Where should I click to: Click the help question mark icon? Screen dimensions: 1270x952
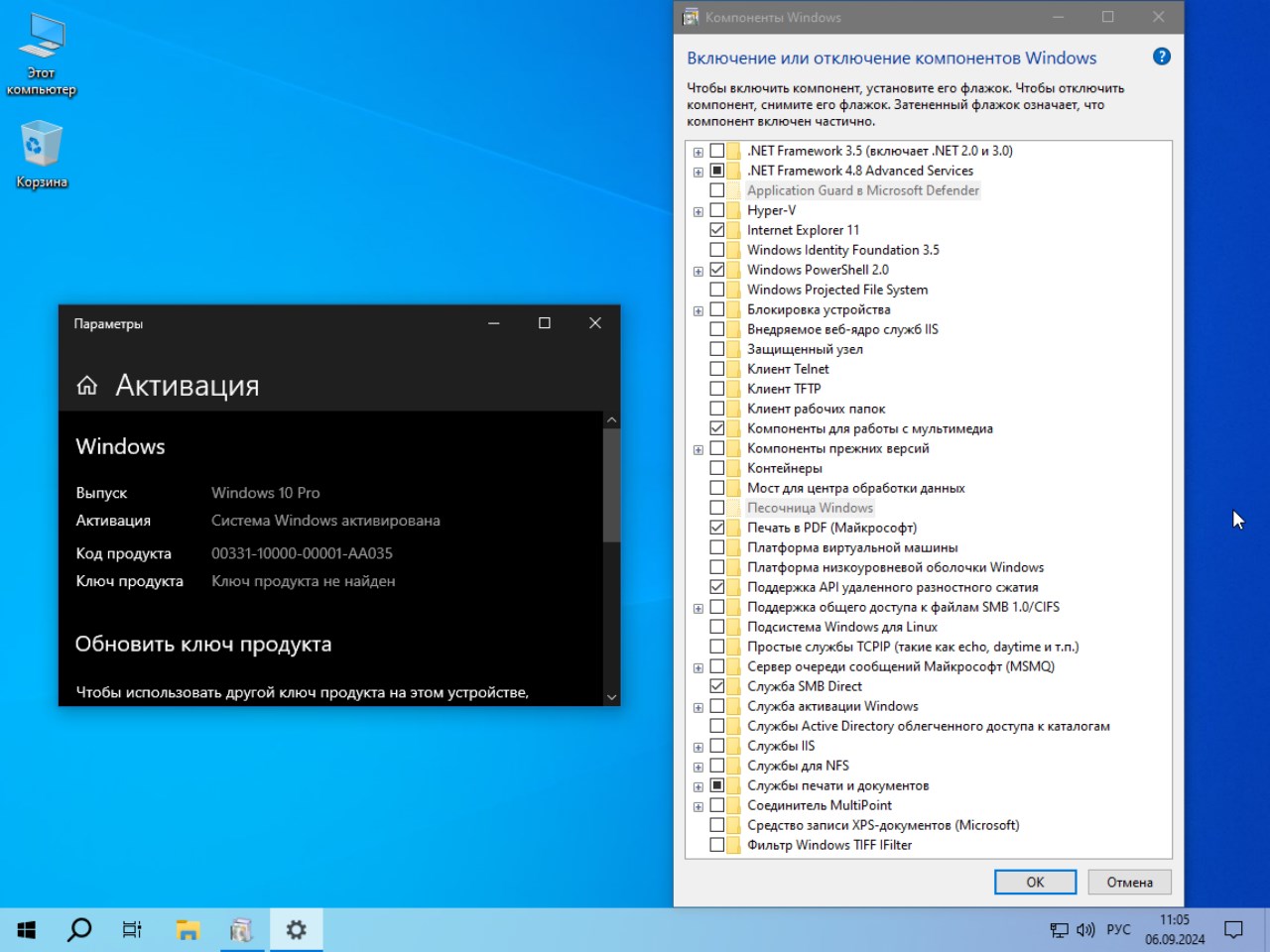[1162, 57]
